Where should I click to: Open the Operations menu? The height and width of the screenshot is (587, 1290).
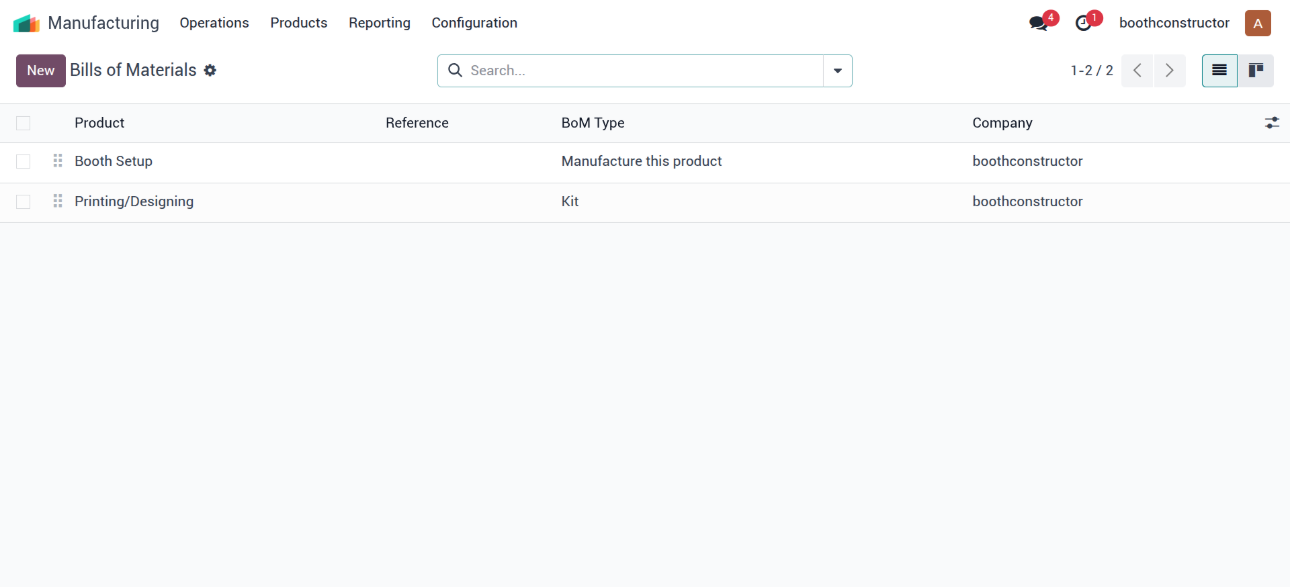pos(214,23)
